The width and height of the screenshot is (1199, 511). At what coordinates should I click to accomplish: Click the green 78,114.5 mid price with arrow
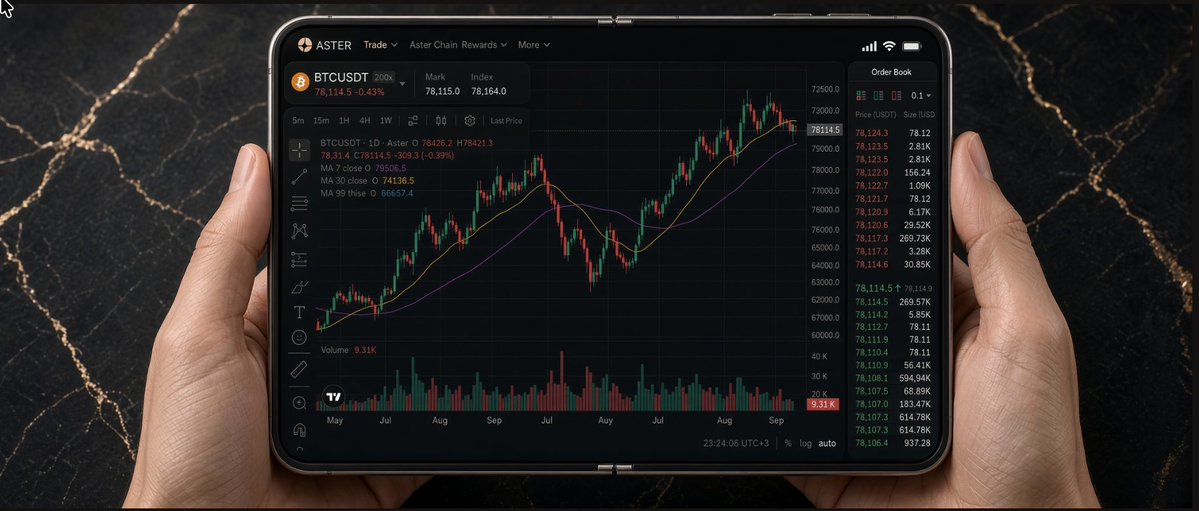[878, 288]
